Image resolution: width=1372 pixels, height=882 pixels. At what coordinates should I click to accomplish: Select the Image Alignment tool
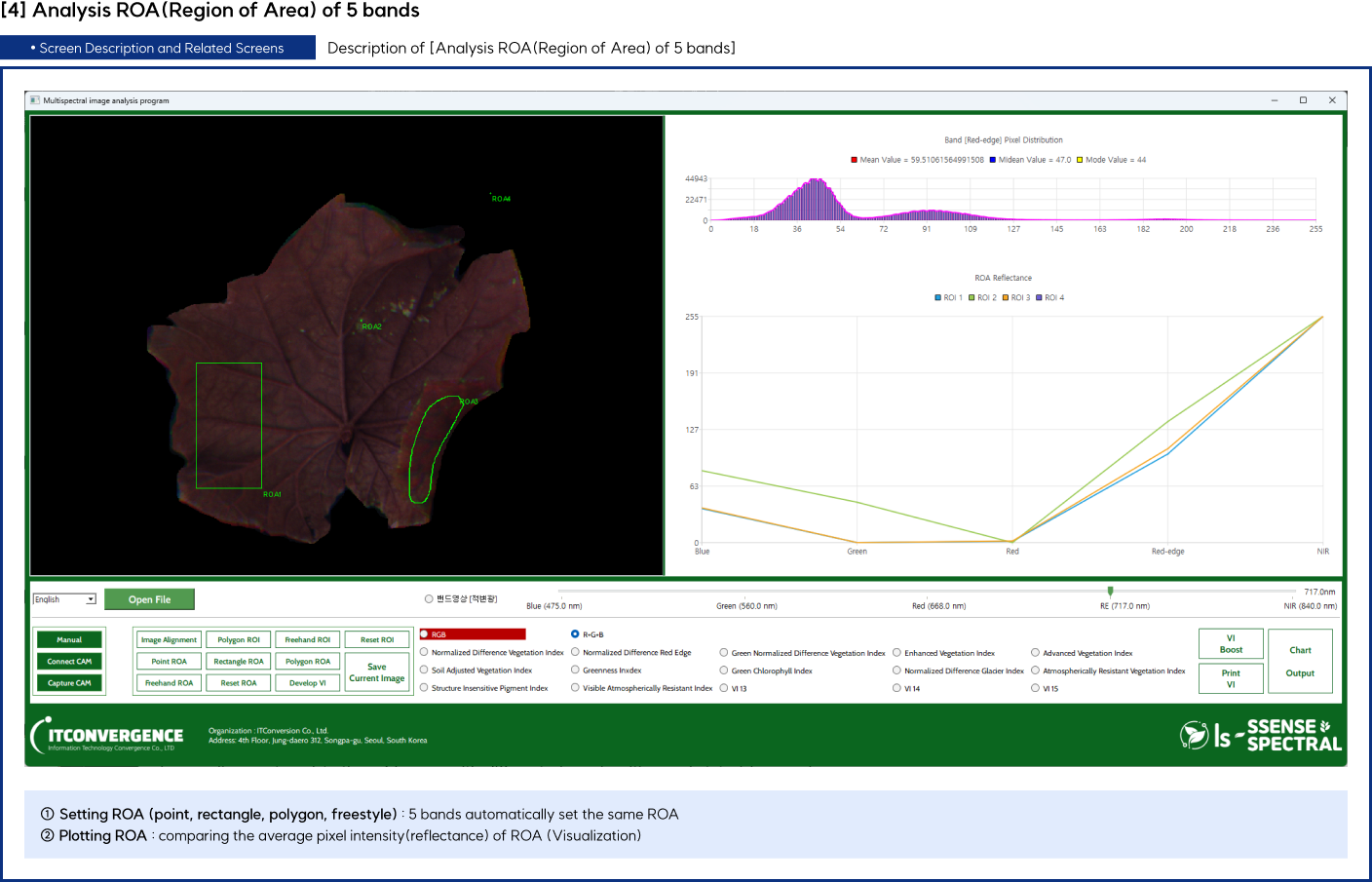click(169, 640)
